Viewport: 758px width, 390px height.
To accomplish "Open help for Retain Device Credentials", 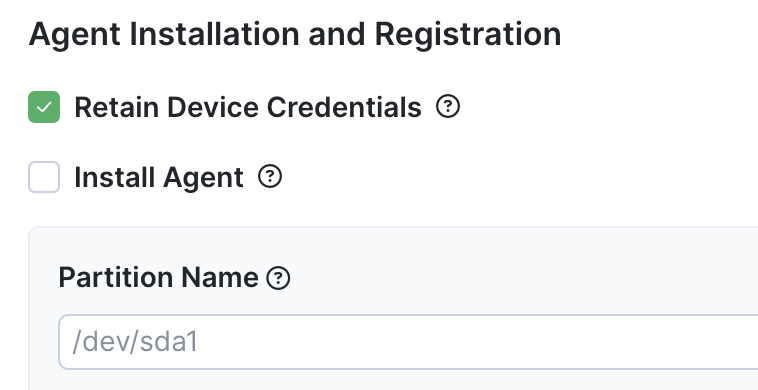I will [448, 106].
